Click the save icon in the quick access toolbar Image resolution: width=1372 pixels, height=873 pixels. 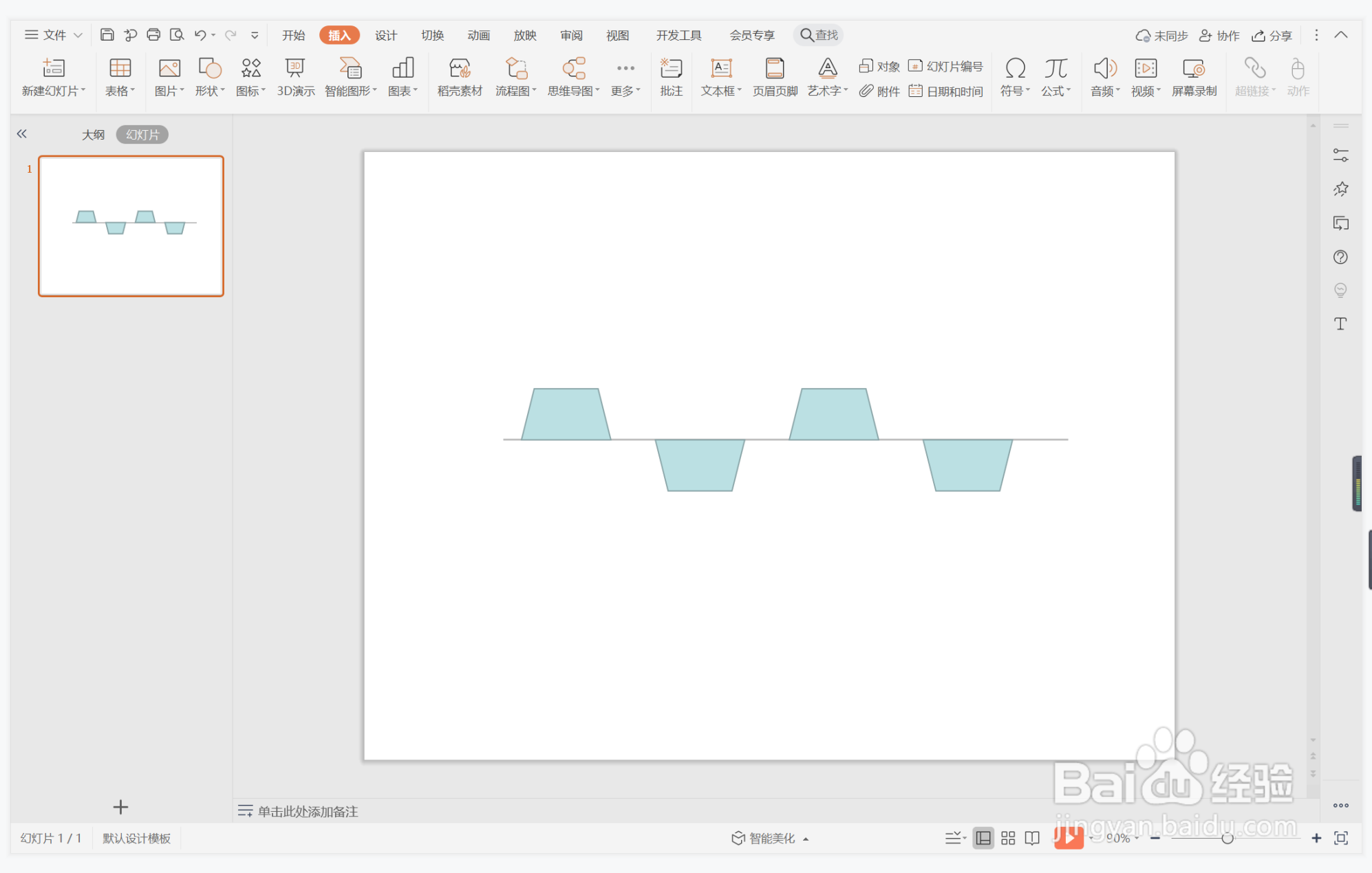click(x=107, y=35)
